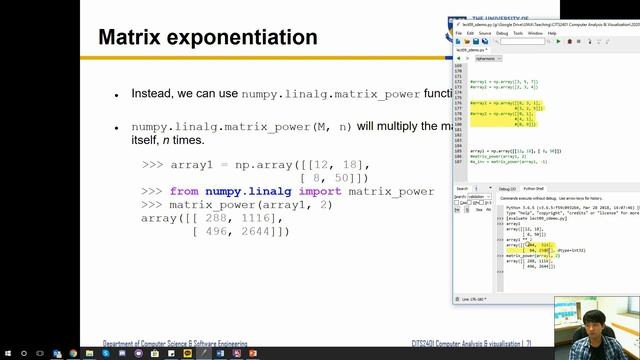
Task: Click the Step Over debugger icon
Action: [599, 41]
